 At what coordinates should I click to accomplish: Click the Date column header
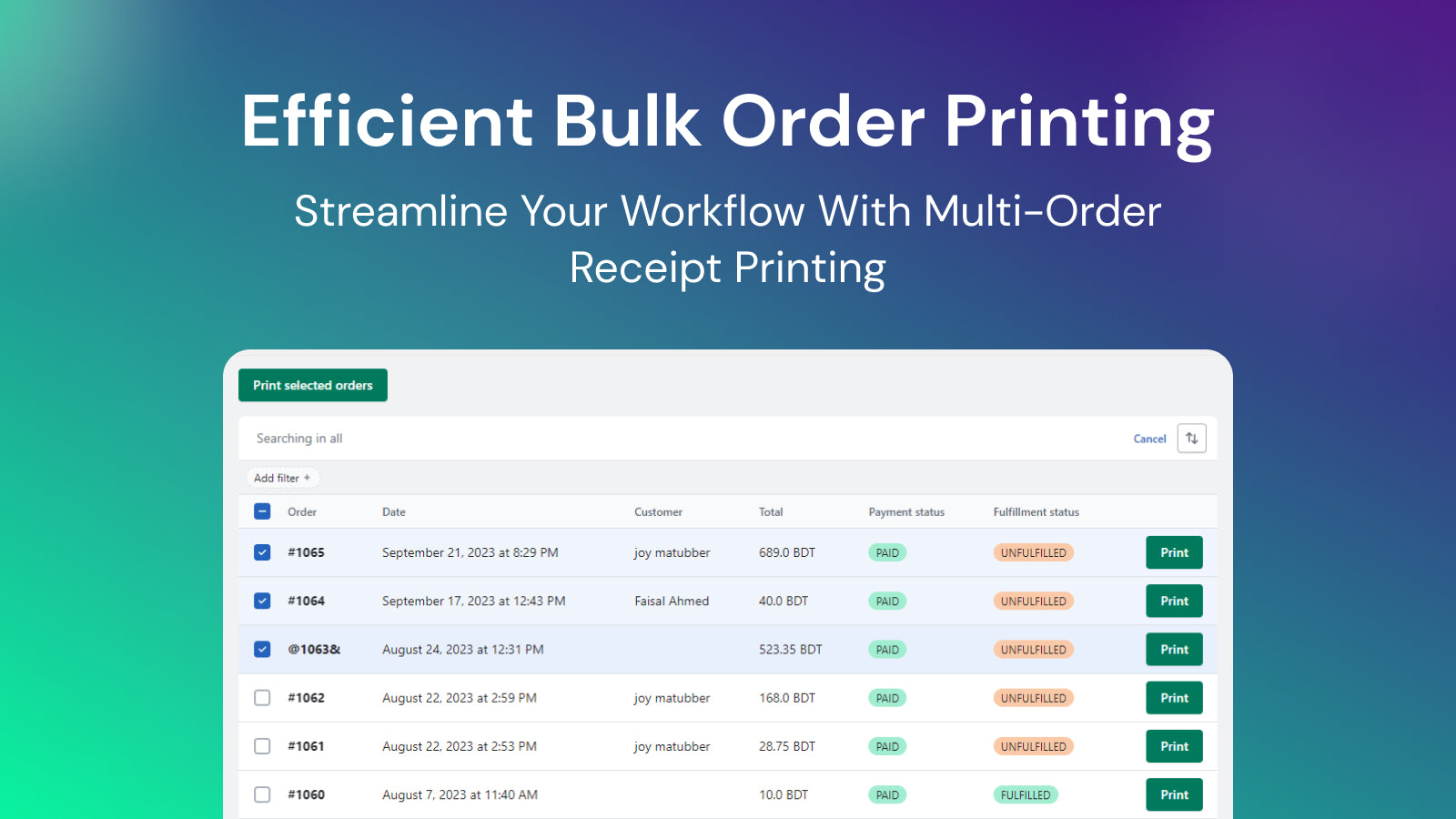coord(393,511)
